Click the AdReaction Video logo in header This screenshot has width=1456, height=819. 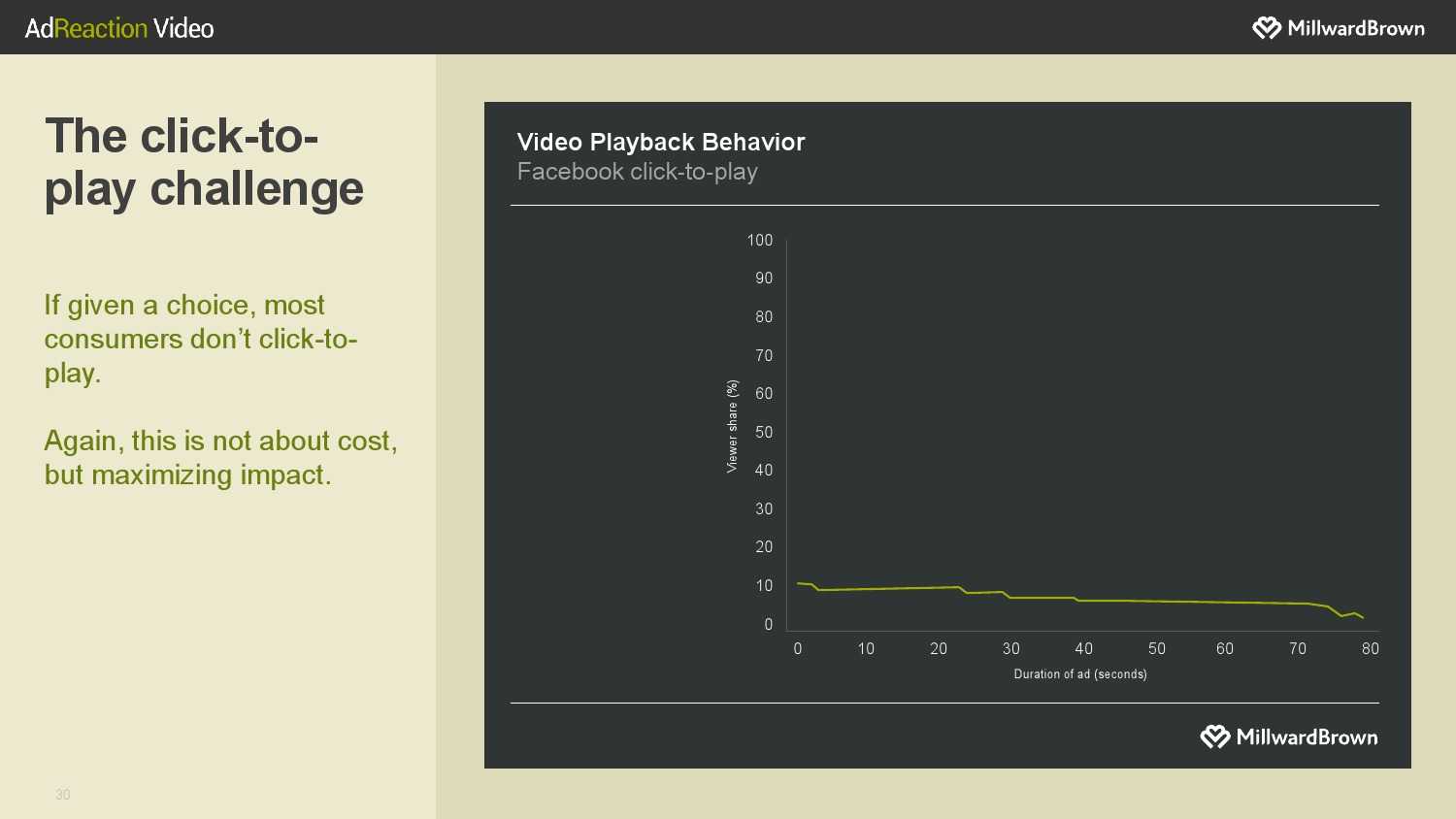pyautogui.click(x=119, y=28)
